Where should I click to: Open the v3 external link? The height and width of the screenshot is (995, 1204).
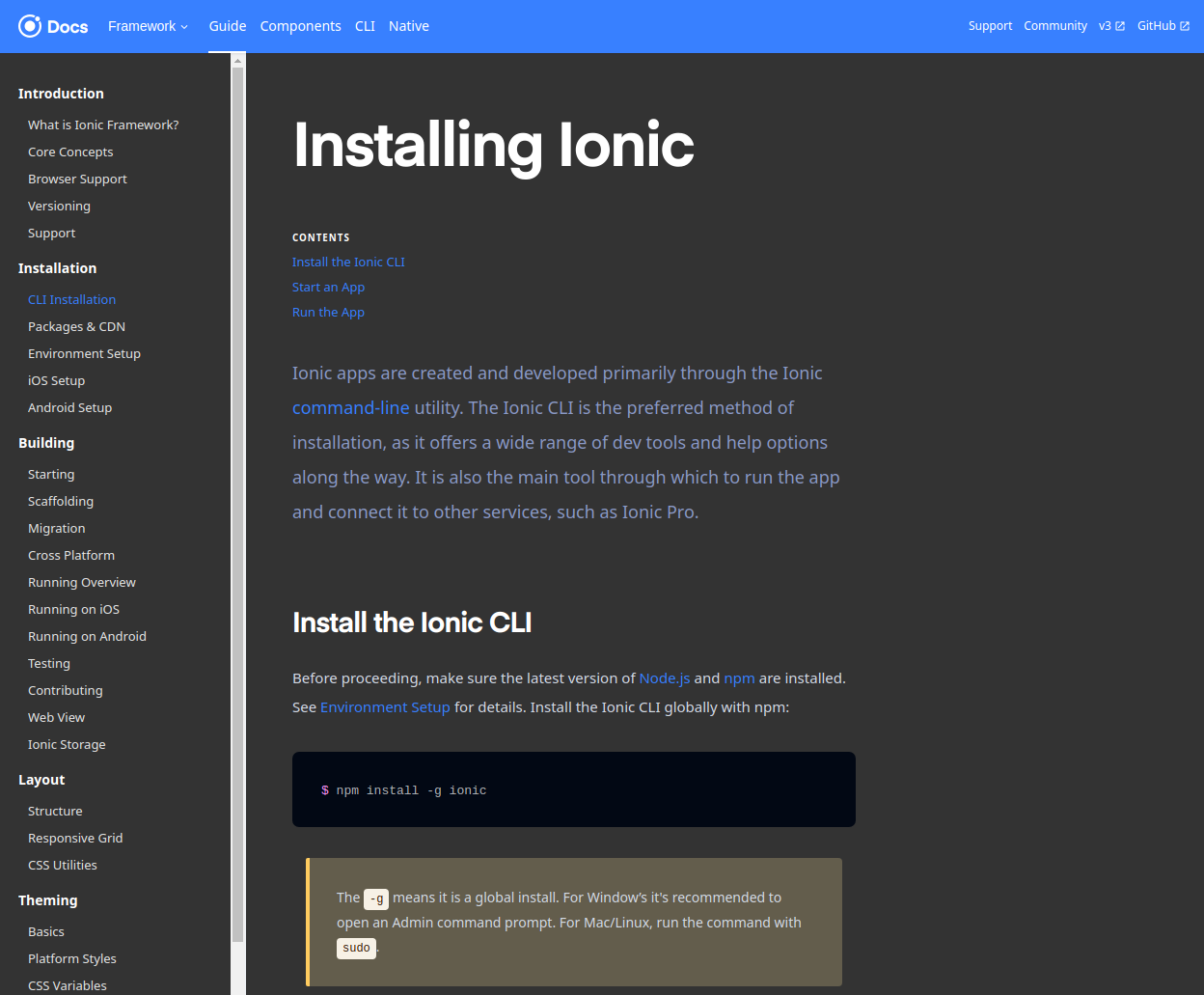tap(1111, 26)
